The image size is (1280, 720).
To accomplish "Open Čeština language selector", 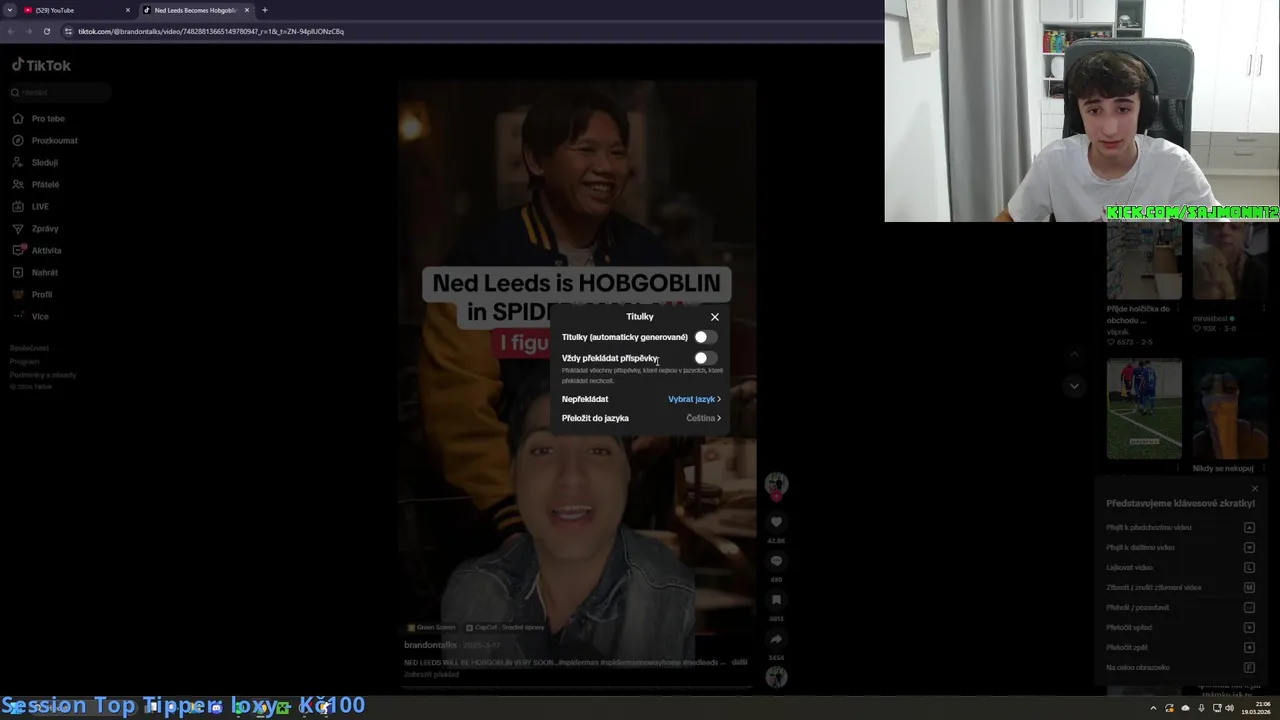I will 703,418.
